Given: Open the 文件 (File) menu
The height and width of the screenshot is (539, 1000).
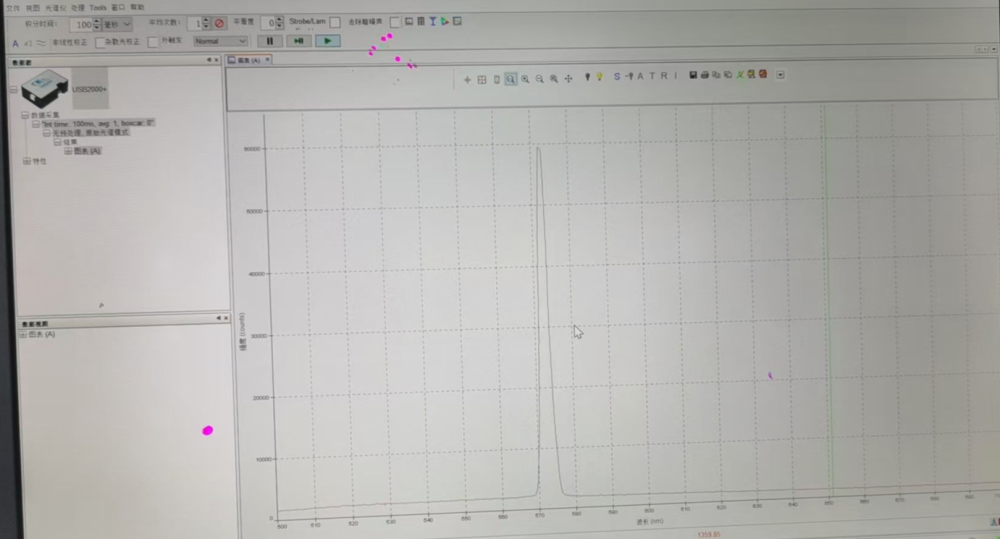Looking at the screenshot, I should (x=13, y=8).
